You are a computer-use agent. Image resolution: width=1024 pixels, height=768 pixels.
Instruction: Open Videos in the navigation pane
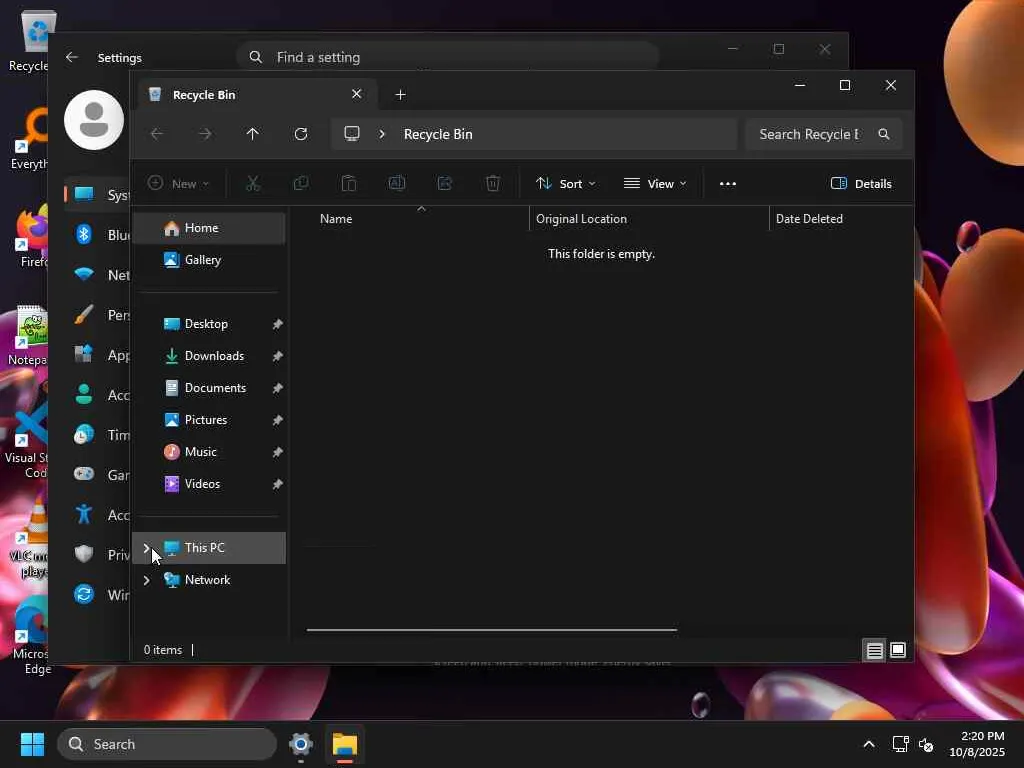209,484
